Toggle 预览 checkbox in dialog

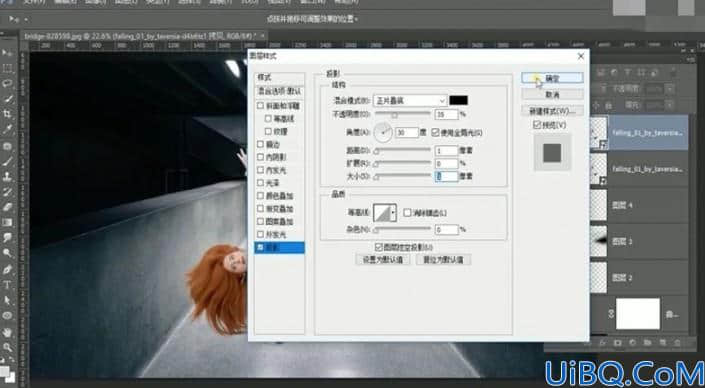click(x=537, y=125)
